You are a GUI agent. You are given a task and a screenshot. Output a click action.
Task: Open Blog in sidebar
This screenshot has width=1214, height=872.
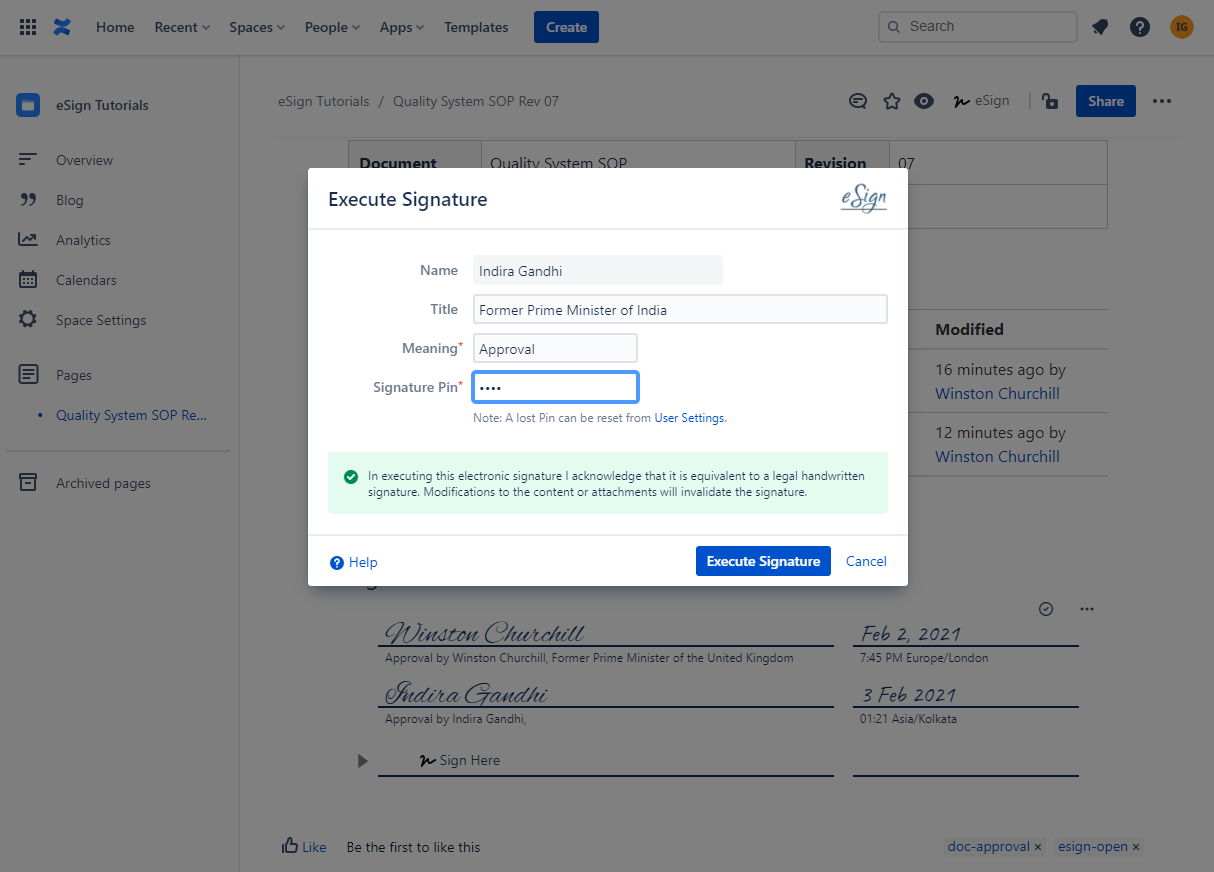[x=70, y=200]
